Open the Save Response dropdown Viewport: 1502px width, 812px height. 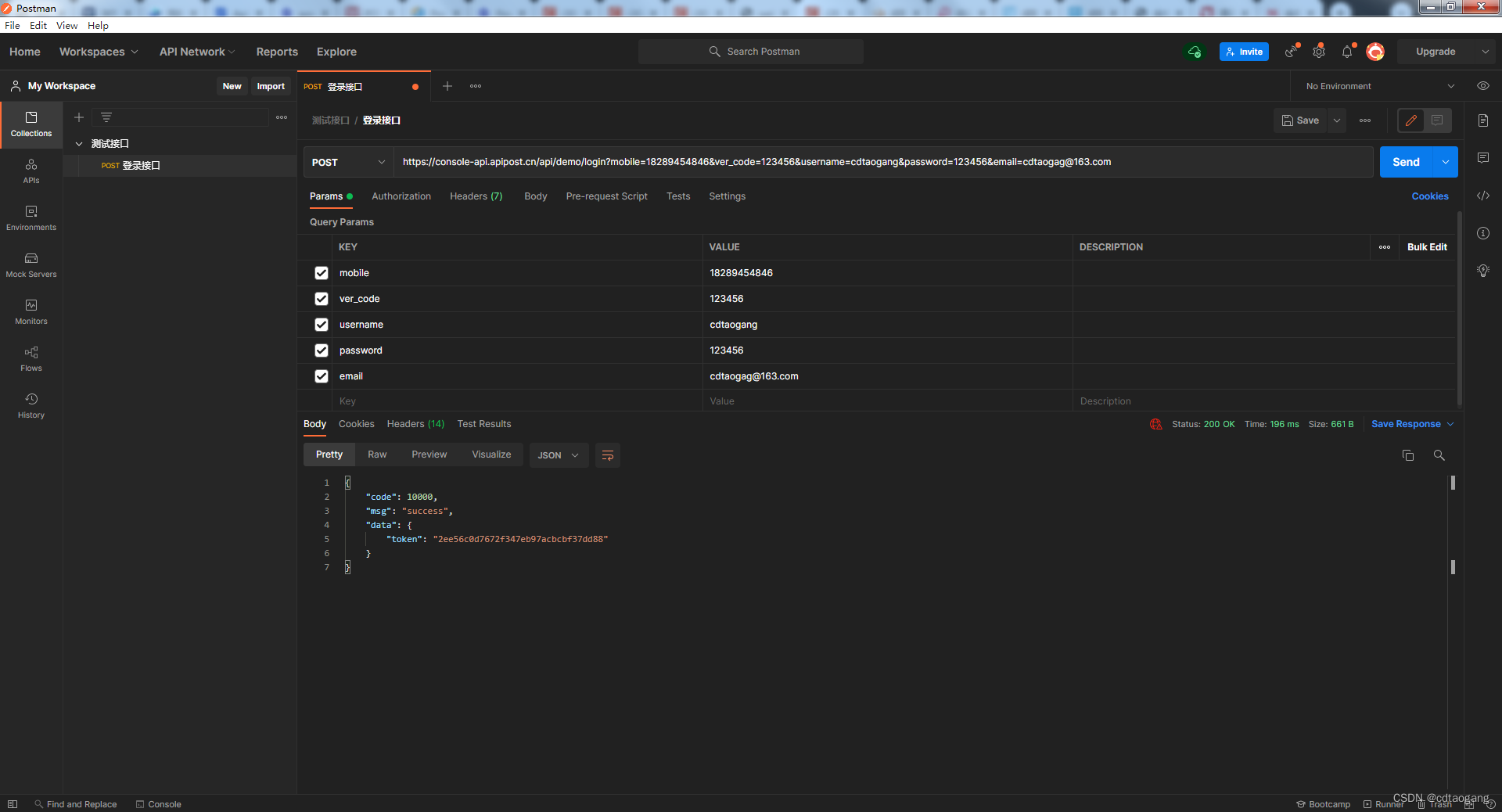(x=1412, y=424)
